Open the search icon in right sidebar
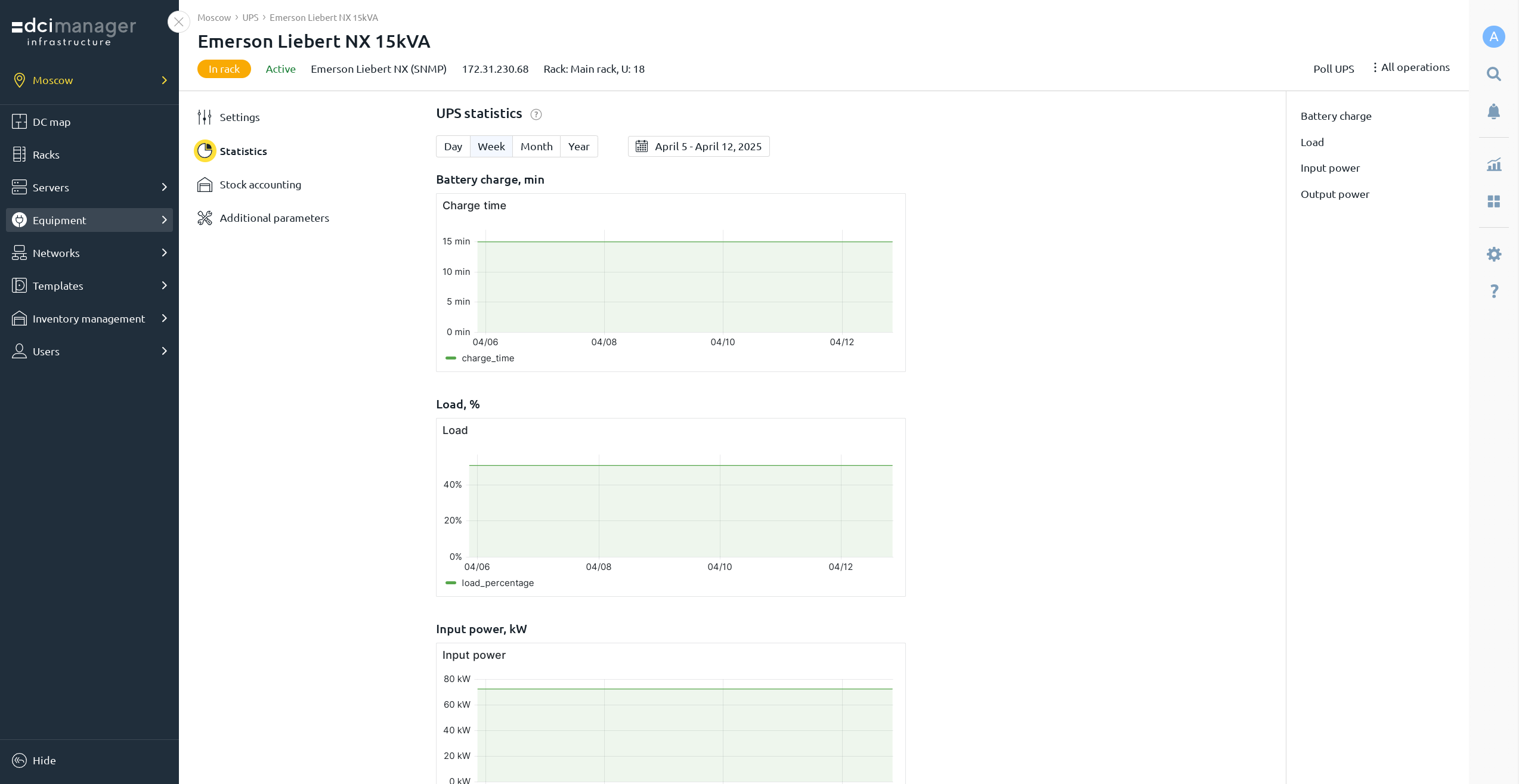 pyautogui.click(x=1493, y=74)
